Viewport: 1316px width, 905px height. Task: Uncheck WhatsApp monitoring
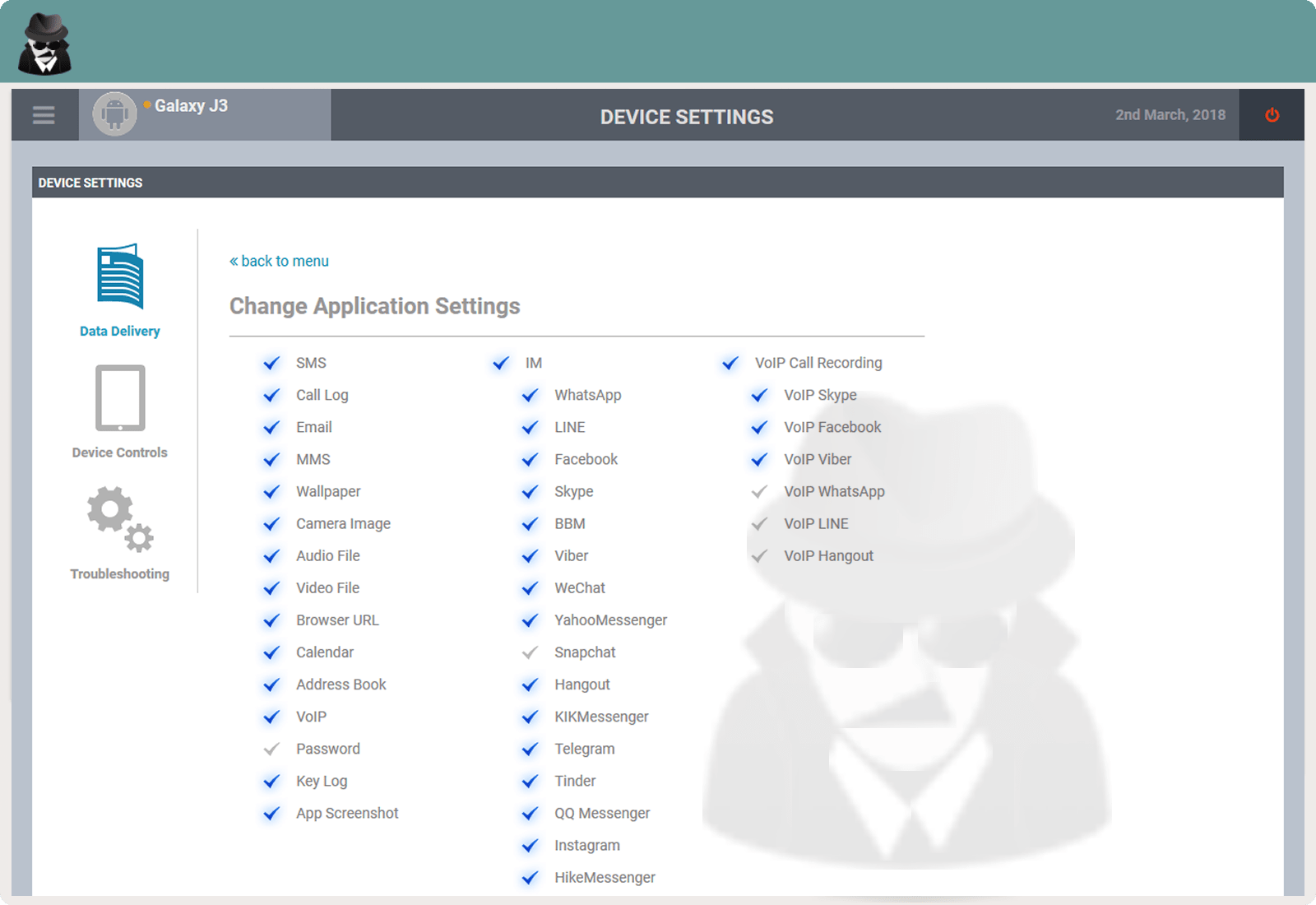point(531,395)
